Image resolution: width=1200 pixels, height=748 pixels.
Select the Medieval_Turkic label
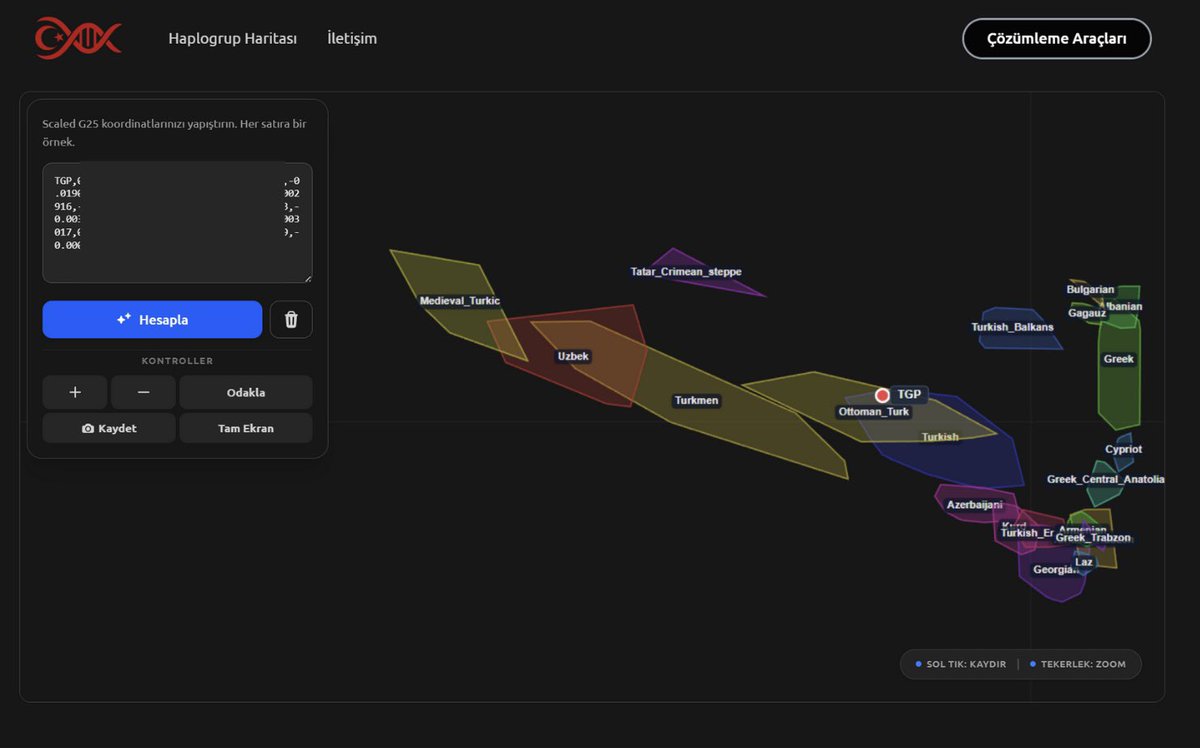tap(460, 301)
